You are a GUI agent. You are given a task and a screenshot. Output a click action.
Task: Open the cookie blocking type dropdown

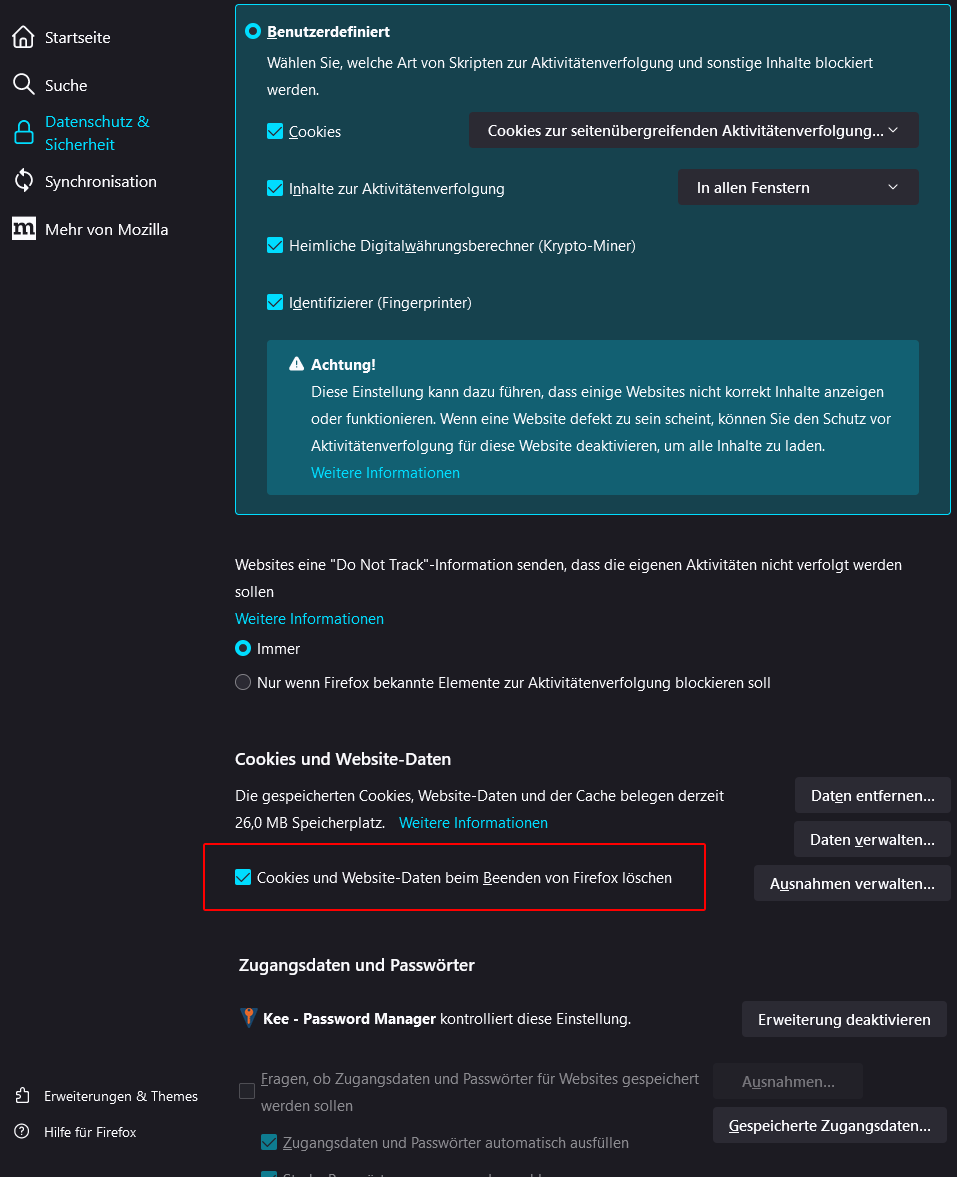tap(693, 130)
